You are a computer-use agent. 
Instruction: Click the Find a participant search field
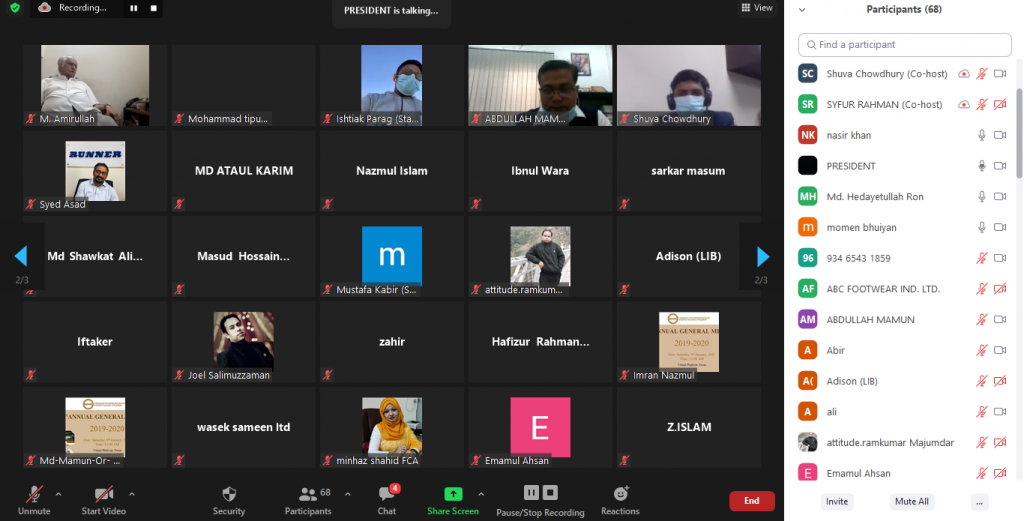904,45
